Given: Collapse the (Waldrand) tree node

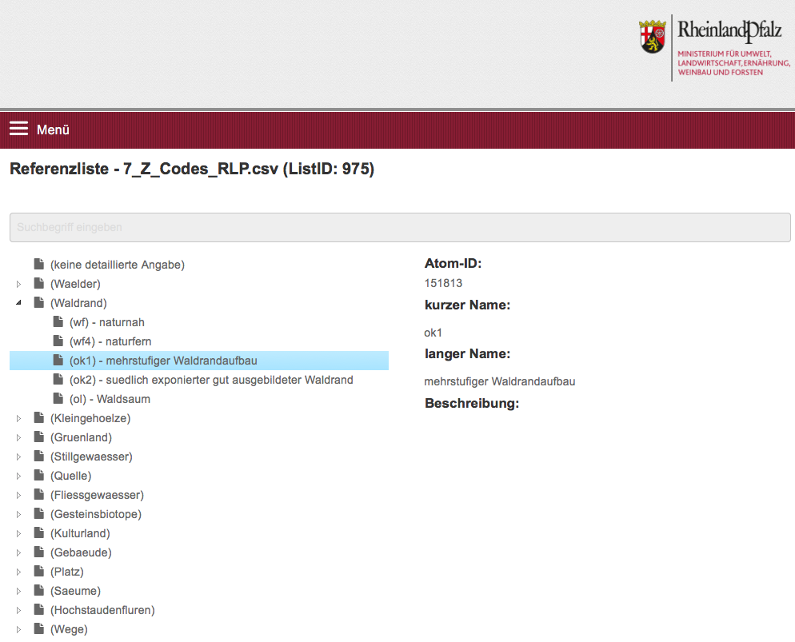Looking at the screenshot, I should pyautogui.click(x=19, y=303).
